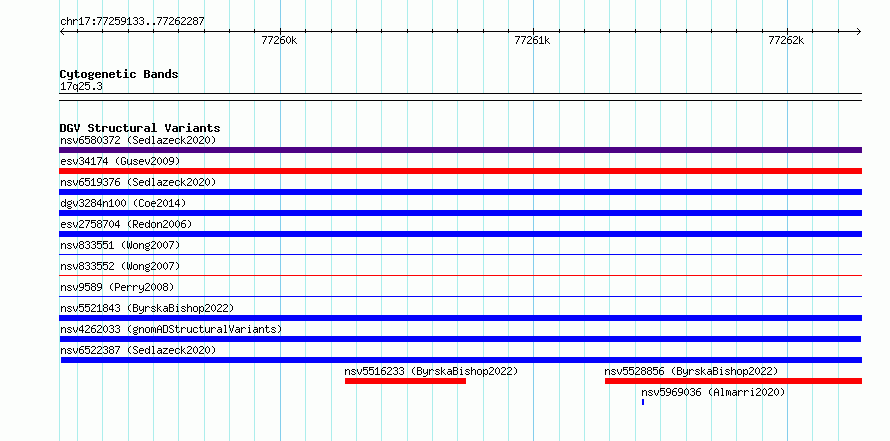The image size is (890, 441).
Task: Open nsv5516233 (ByrskaBishop2022) label
Action: [x=431, y=371]
